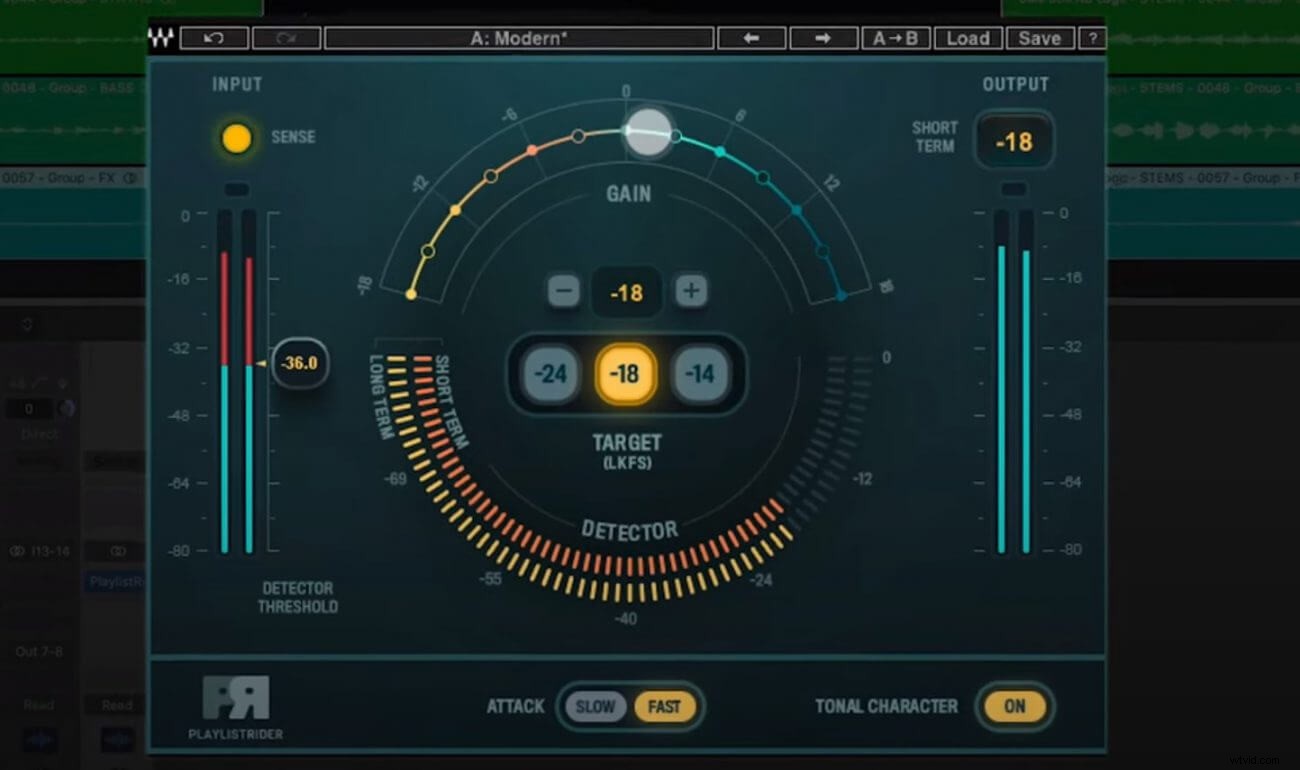Go to next preset with right arrow

tap(823, 38)
